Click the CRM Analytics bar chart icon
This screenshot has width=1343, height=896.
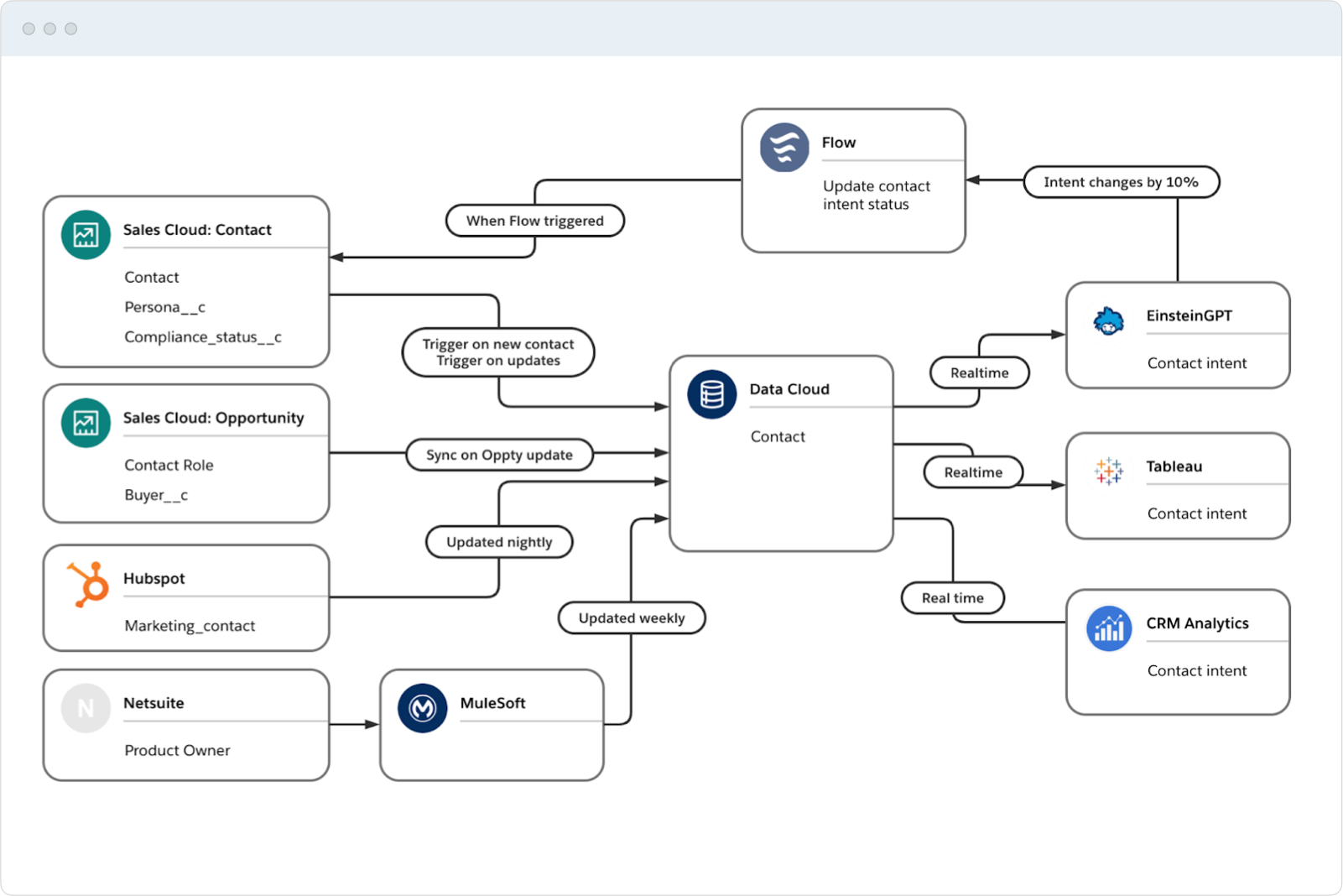[1109, 628]
